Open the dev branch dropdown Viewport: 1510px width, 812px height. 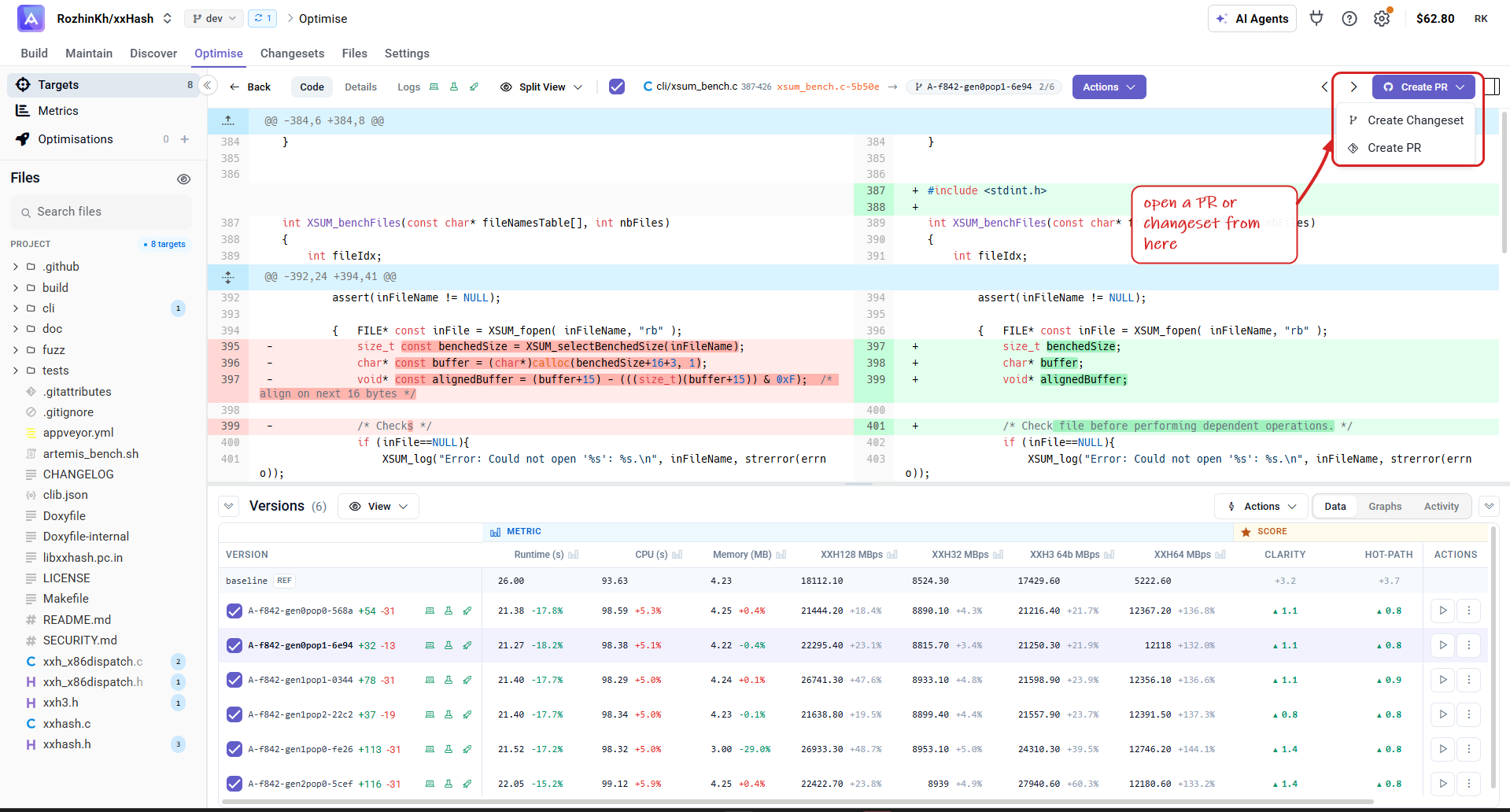coord(213,18)
